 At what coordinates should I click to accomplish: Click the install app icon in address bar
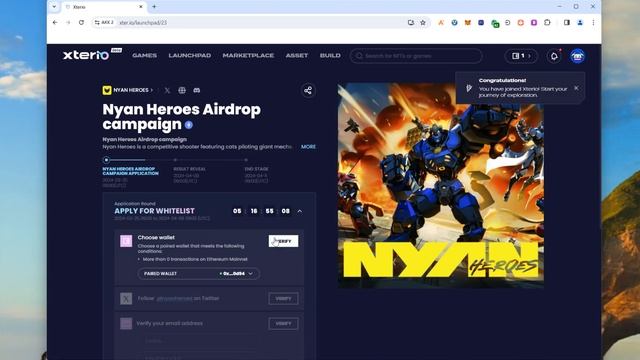coord(411,23)
